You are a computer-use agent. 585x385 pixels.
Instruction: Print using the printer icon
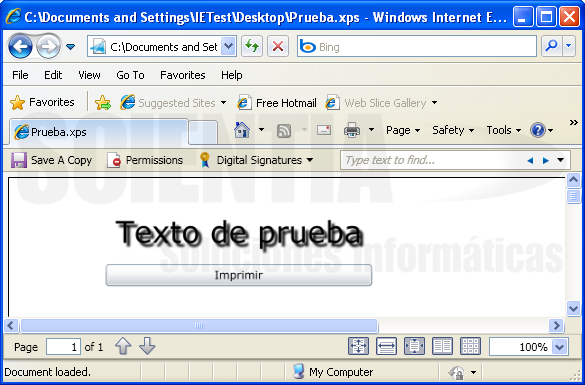tap(352, 130)
